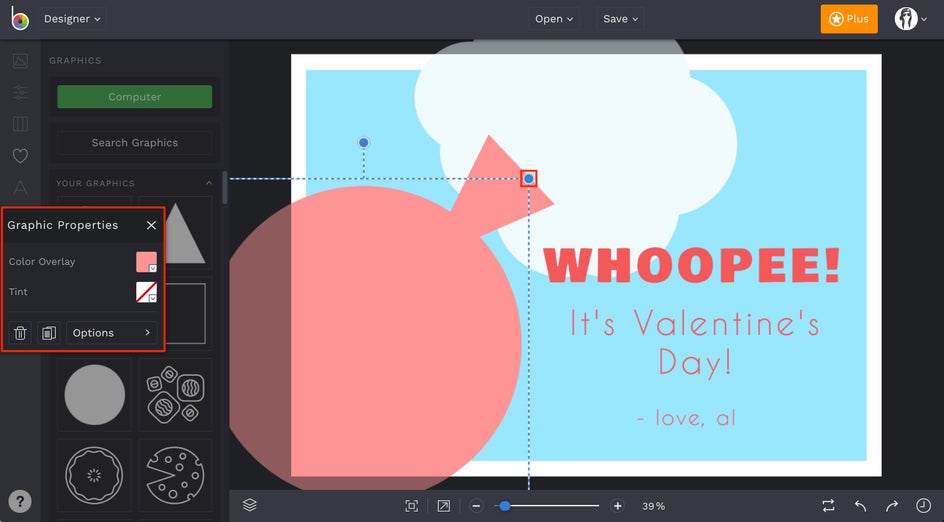This screenshot has width=944, height=522.
Task: Open the Text sidebar icon
Action: click(20, 188)
